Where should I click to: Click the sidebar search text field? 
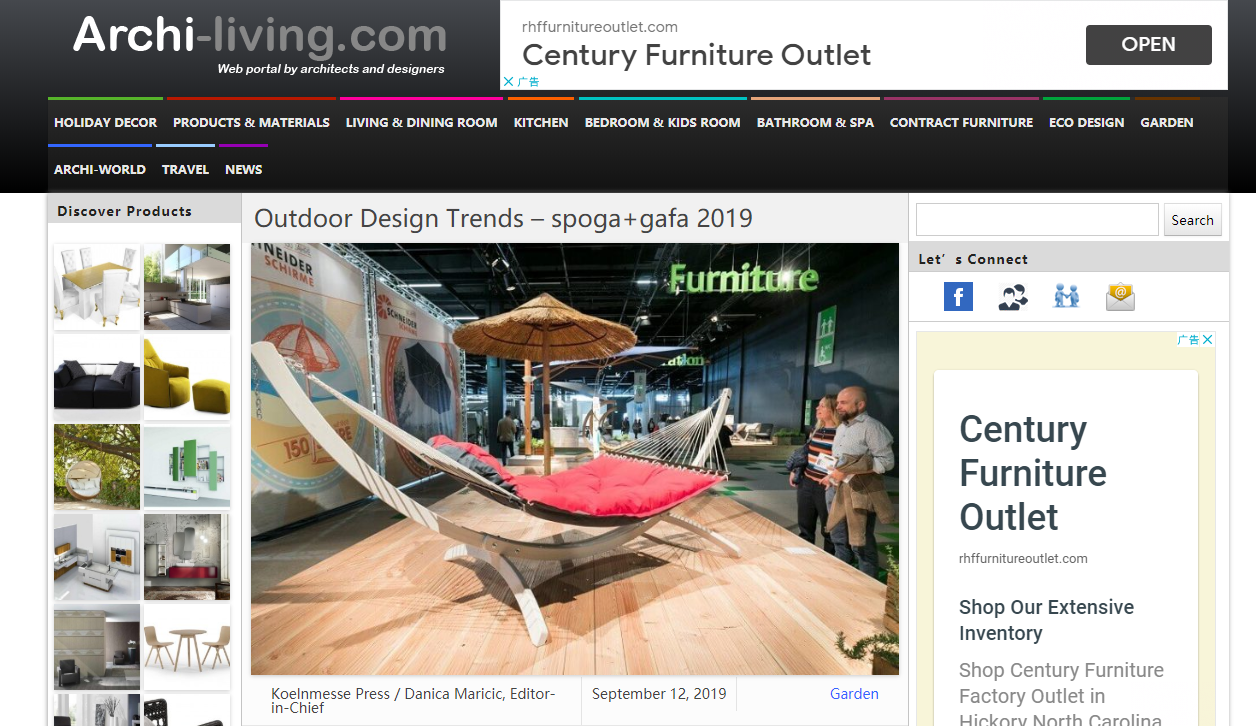click(1037, 220)
